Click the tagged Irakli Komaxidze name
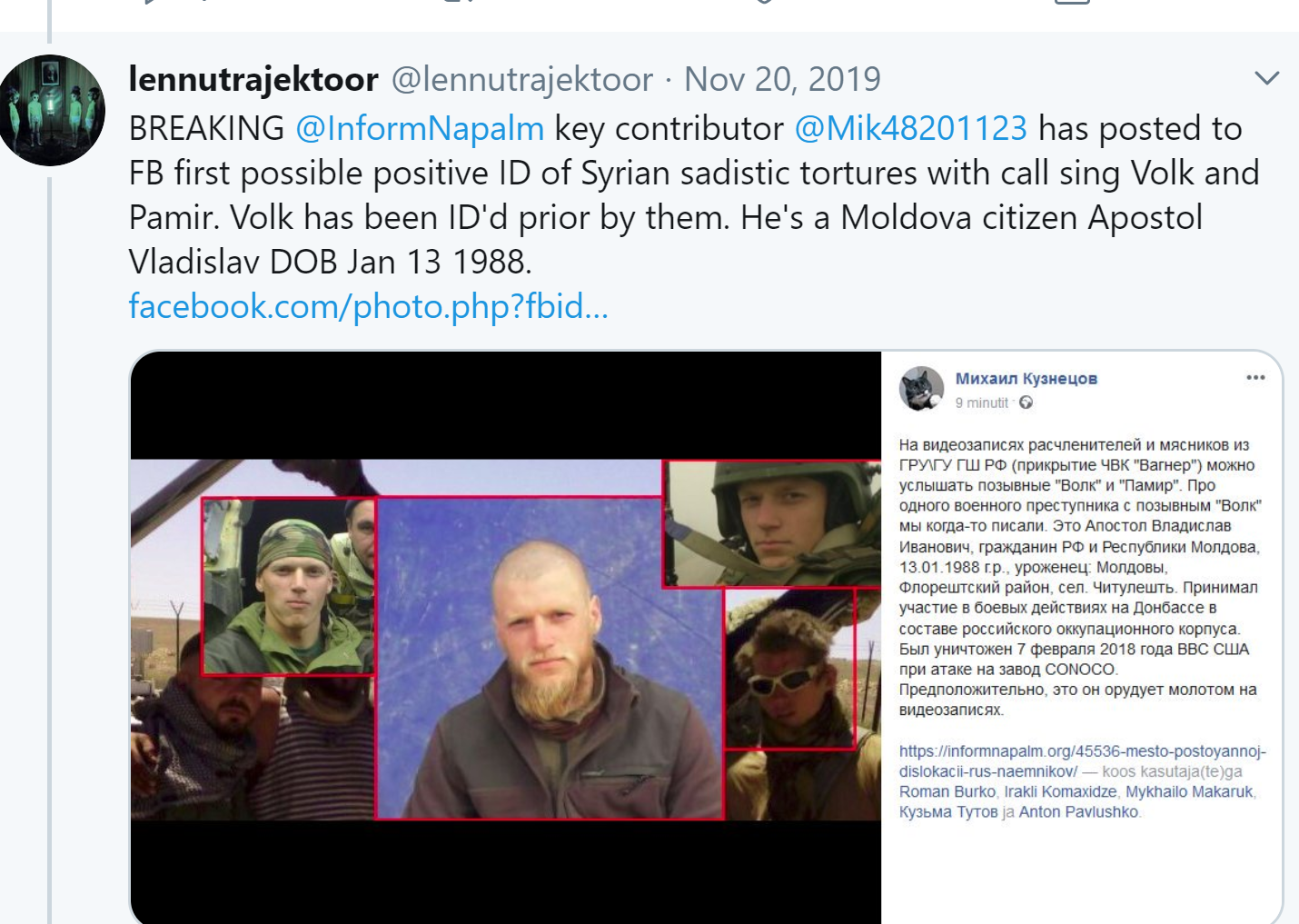This screenshot has height=924, width=1299. (x=1060, y=791)
